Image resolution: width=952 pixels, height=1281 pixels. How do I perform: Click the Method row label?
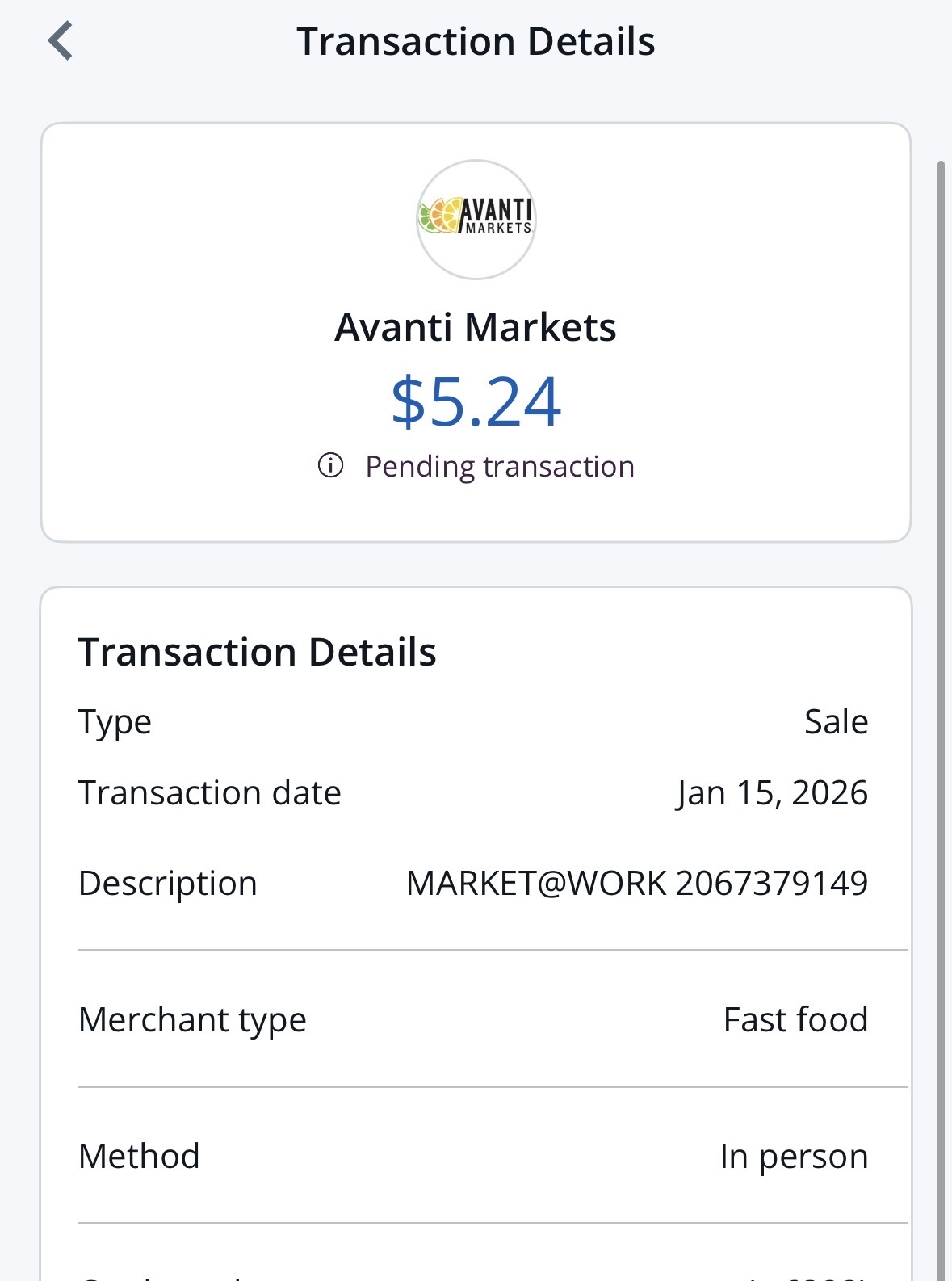click(139, 1156)
